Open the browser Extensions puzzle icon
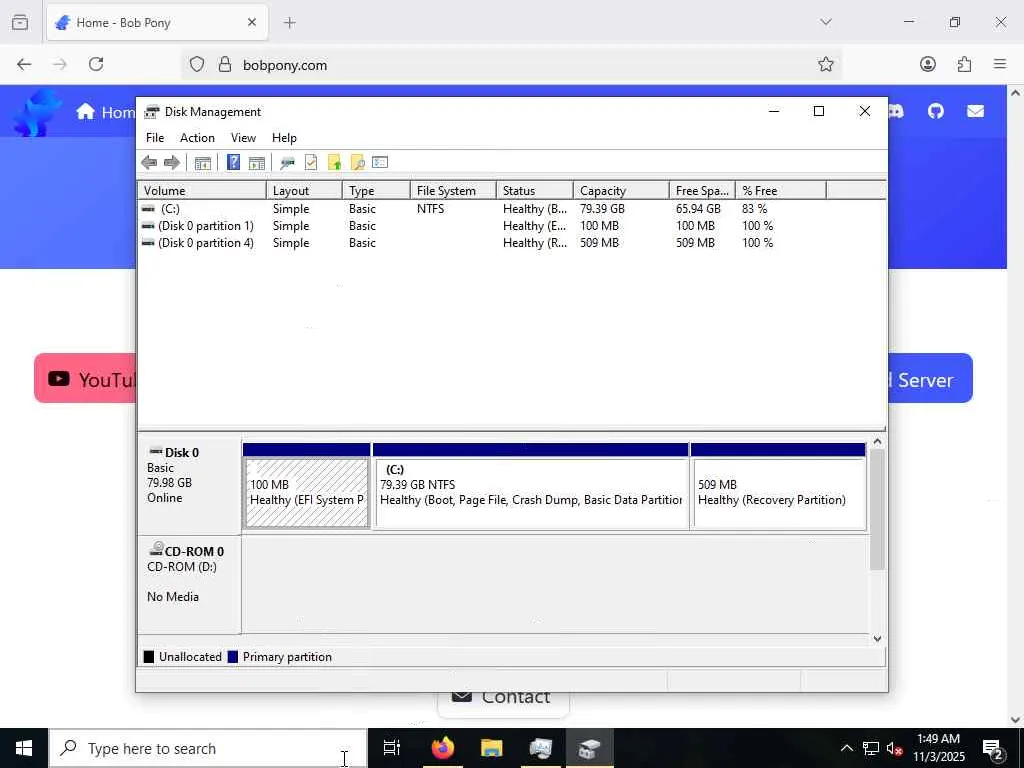 click(x=964, y=65)
